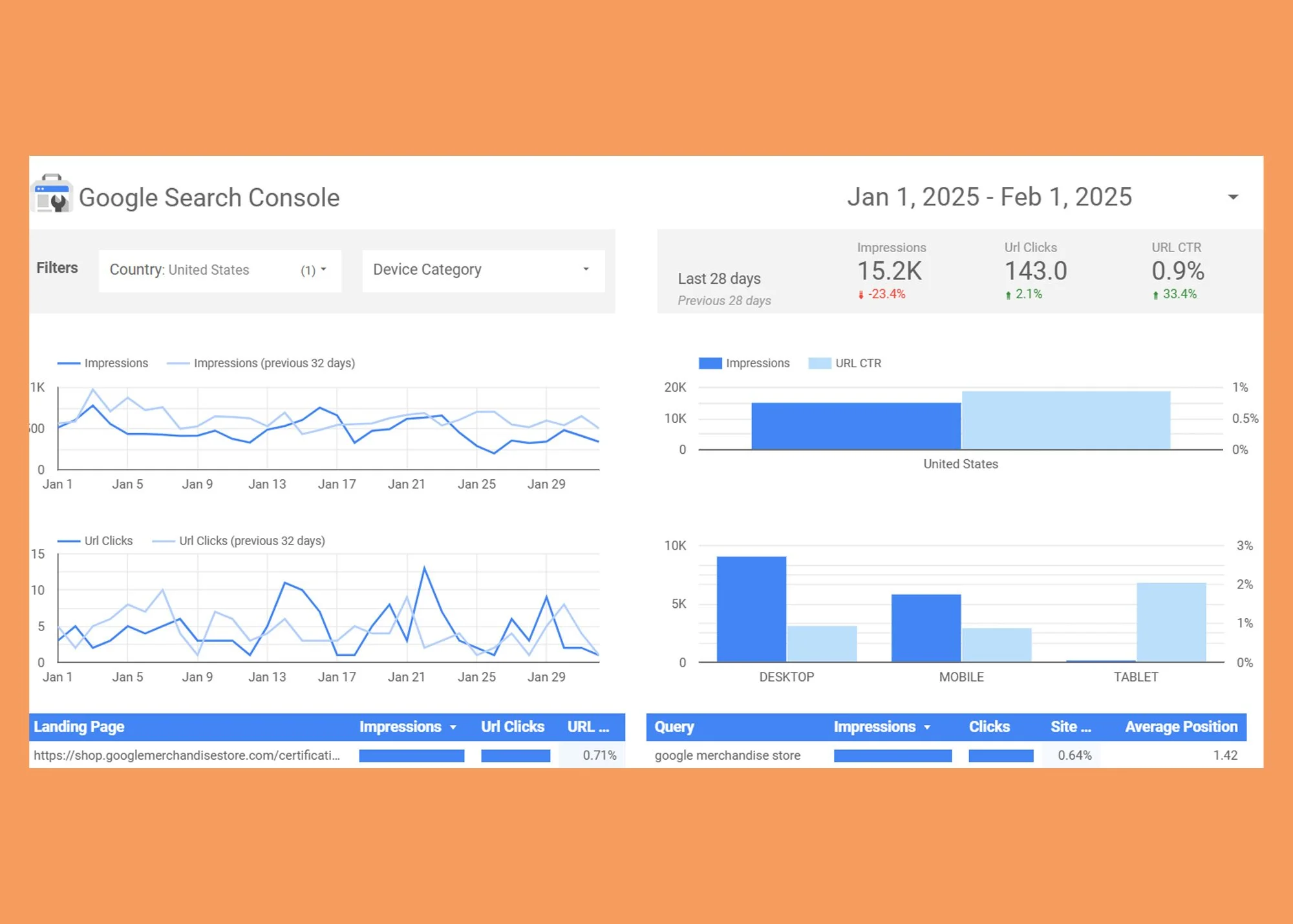1293x924 pixels.
Task: Click the United States URL CTR light bar
Action: tap(1066, 420)
